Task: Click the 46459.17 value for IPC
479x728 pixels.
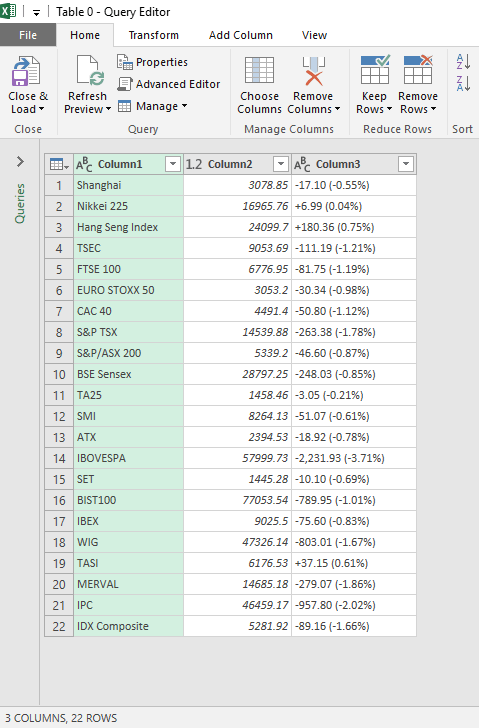Action: point(237,605)
